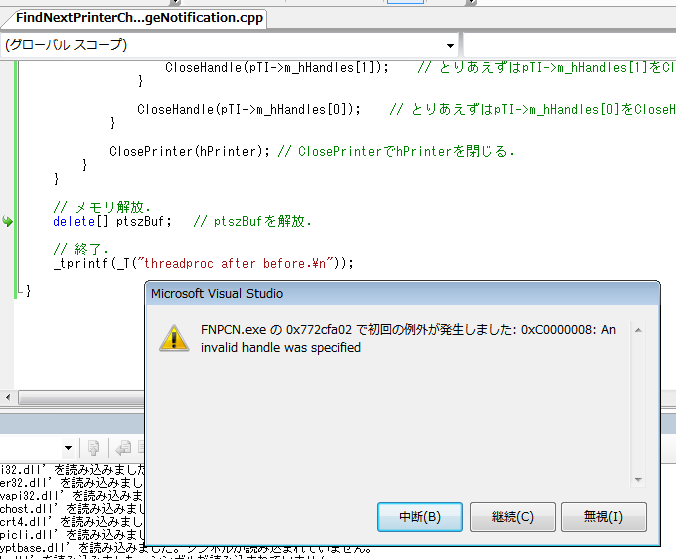Viewport: 676px width, 559px height.
Task: Click the first output pane toolbar icon
Action: [x=93, y=448]
